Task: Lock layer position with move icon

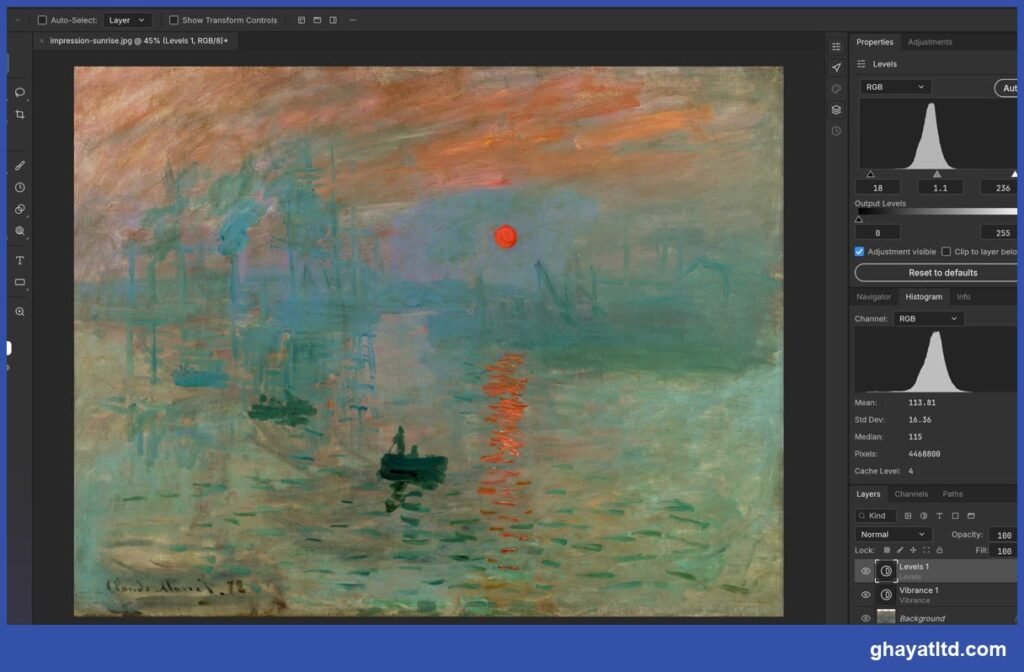Action: point(913,550)
